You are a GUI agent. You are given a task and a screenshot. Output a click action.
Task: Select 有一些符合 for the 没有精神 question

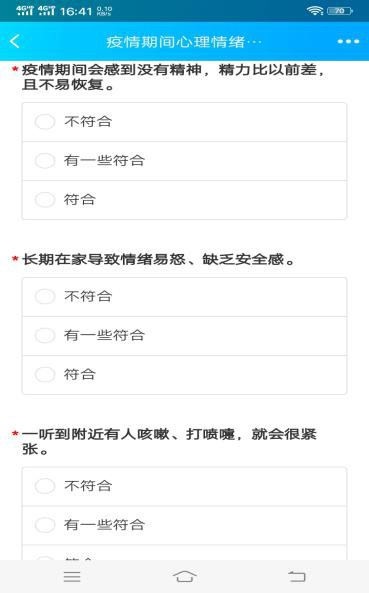tap(184, 161)
